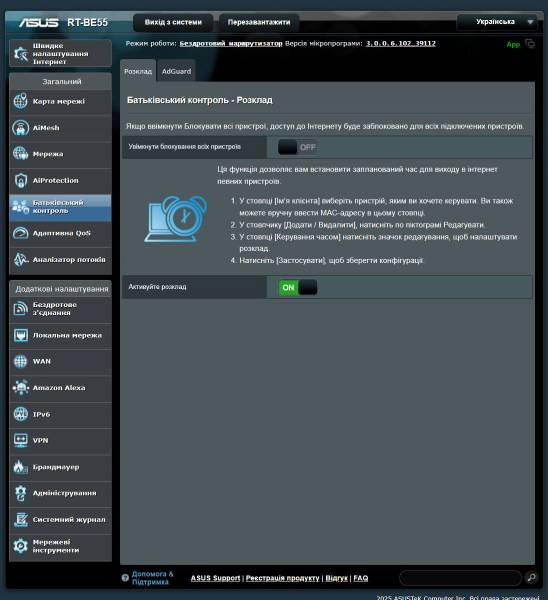Click the Аналізатор потоків waveform icon
Image resolution: width=548 pixels, height=600 pixels.
[x=21, y=259]
